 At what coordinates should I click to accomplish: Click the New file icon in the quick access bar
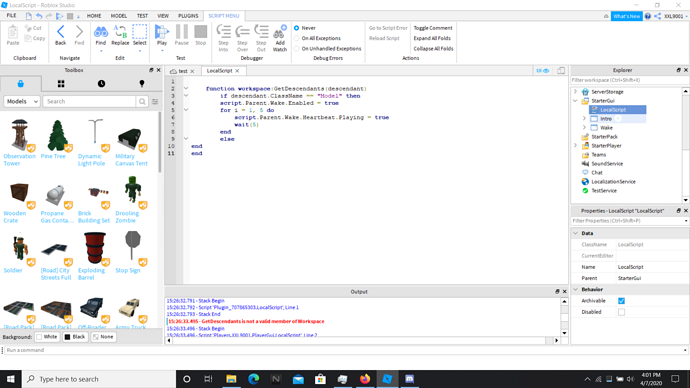29,16
